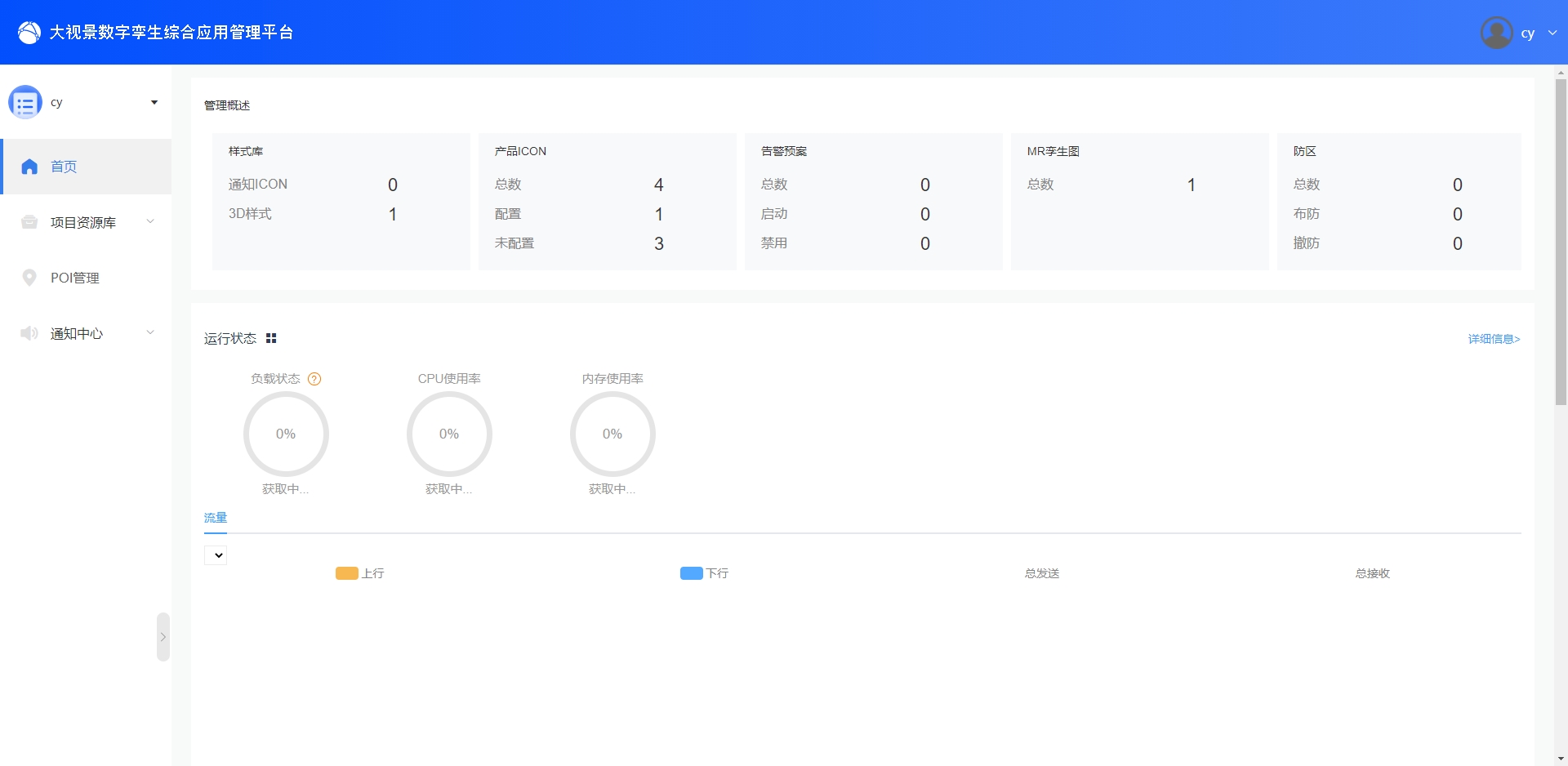Click the POI管理 location pin icon
The height and width of the screenshot is (766, 1568).
tap(29, 278)
